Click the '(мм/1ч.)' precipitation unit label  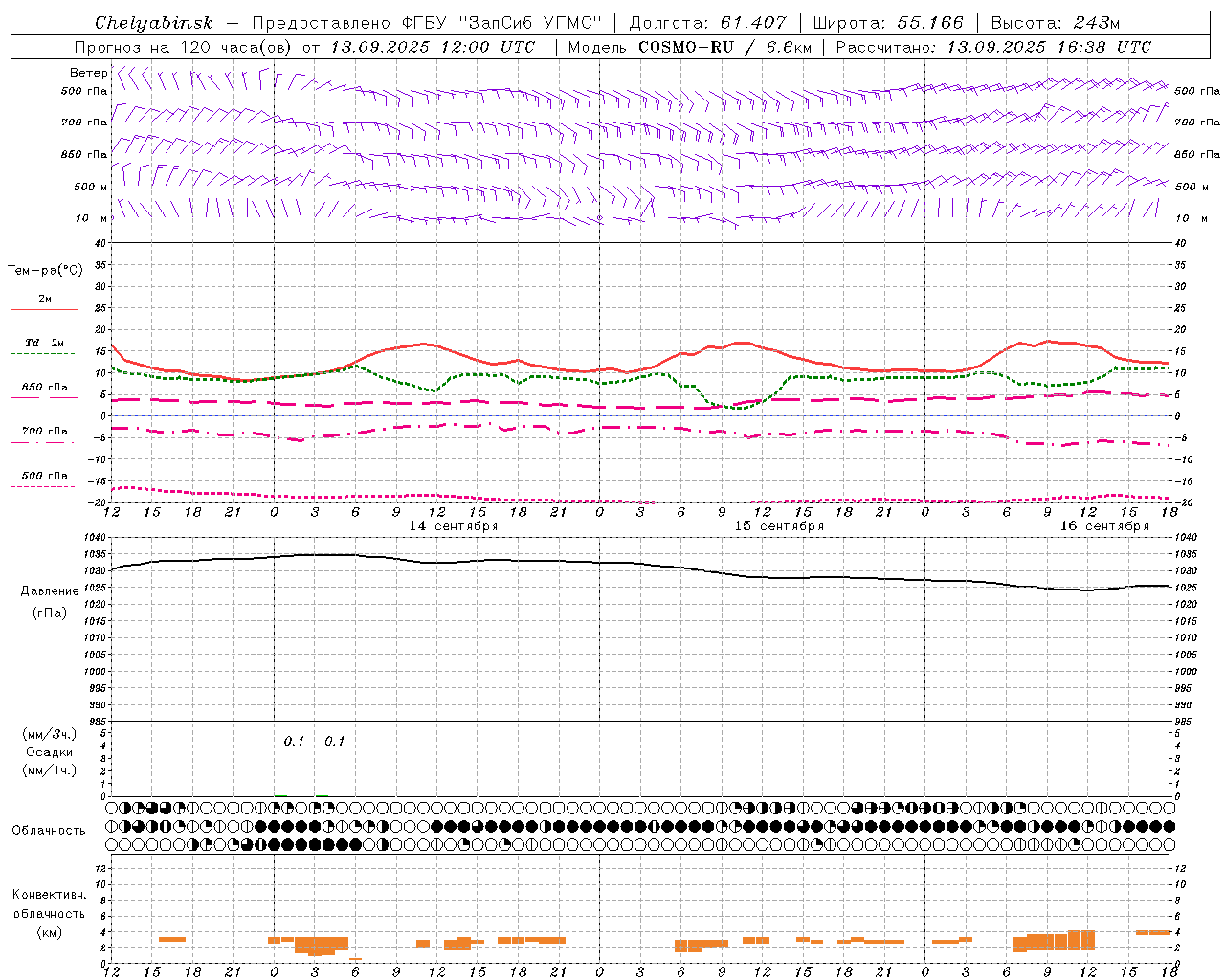[50, 771]
